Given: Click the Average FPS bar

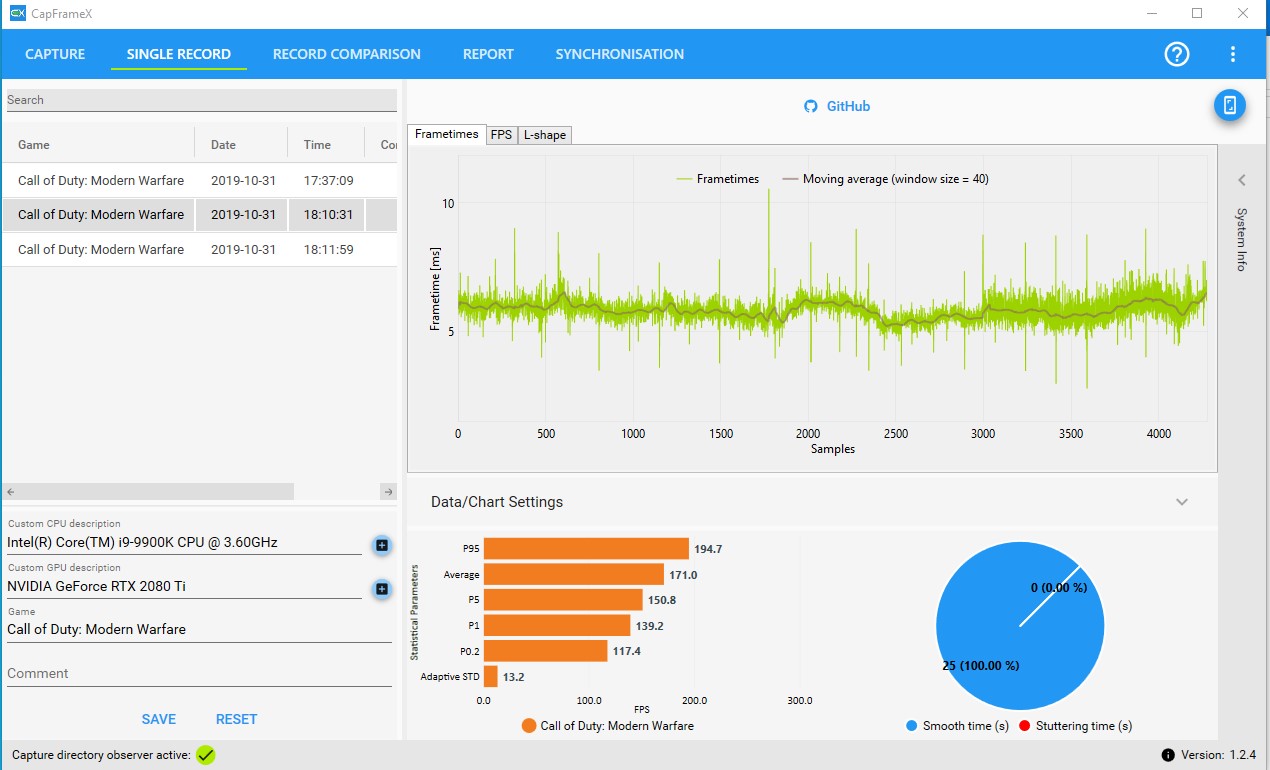Looking at the screenshot, I should (x=574, y=575).
